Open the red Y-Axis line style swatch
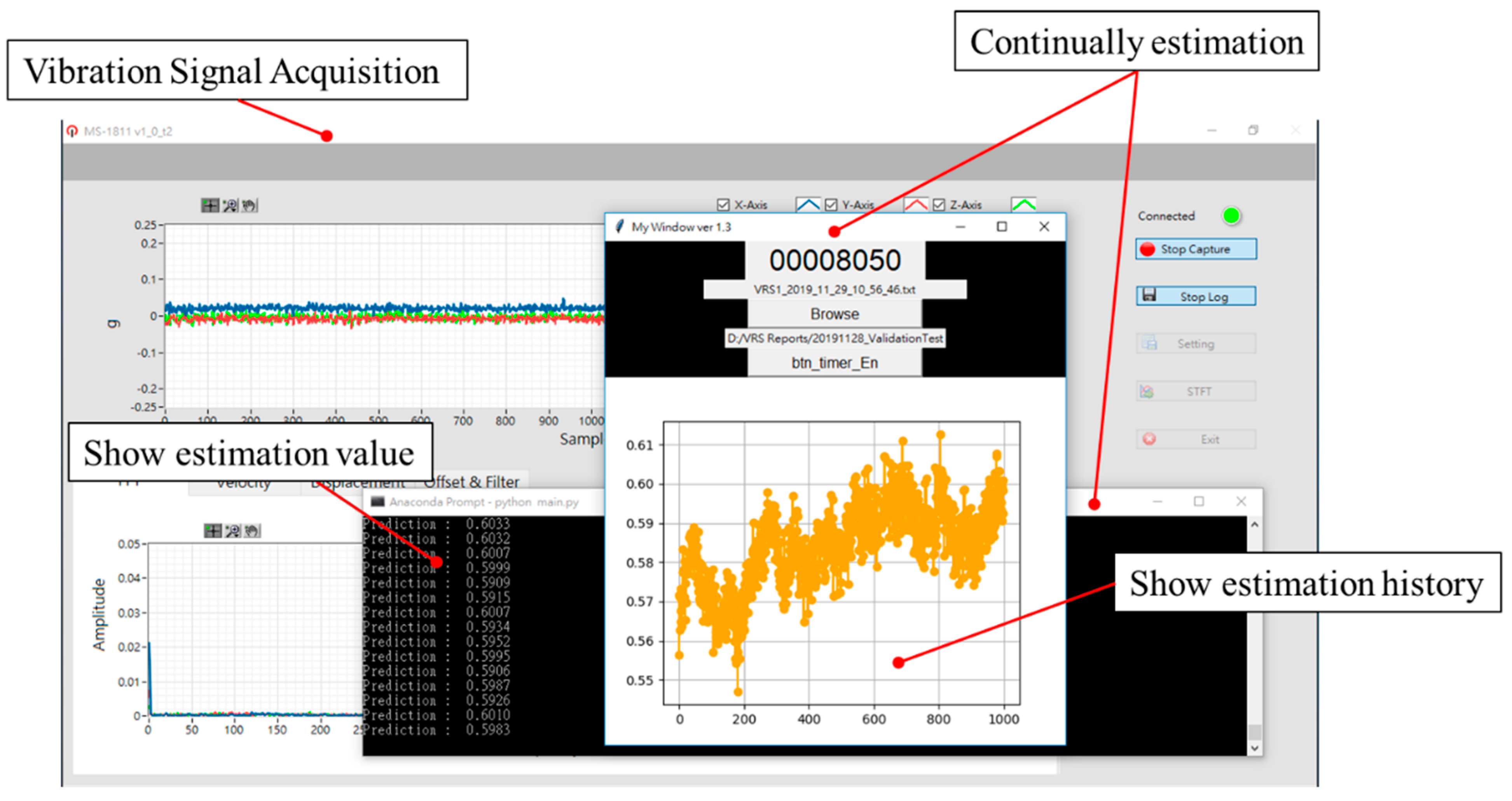Image resolution: width=1512 pixels, height=801 pixels. pyautogui.click(x=916, y=205)
